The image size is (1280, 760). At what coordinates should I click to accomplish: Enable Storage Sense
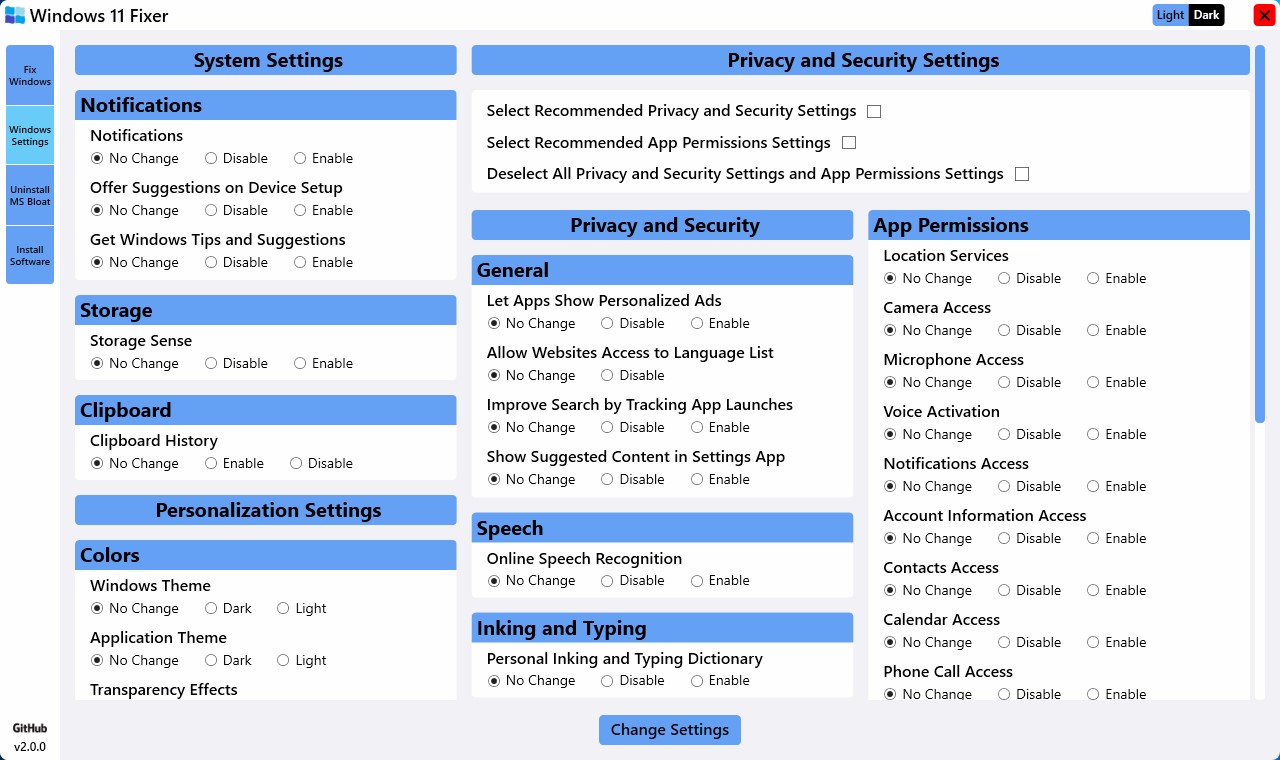[299, 363]
